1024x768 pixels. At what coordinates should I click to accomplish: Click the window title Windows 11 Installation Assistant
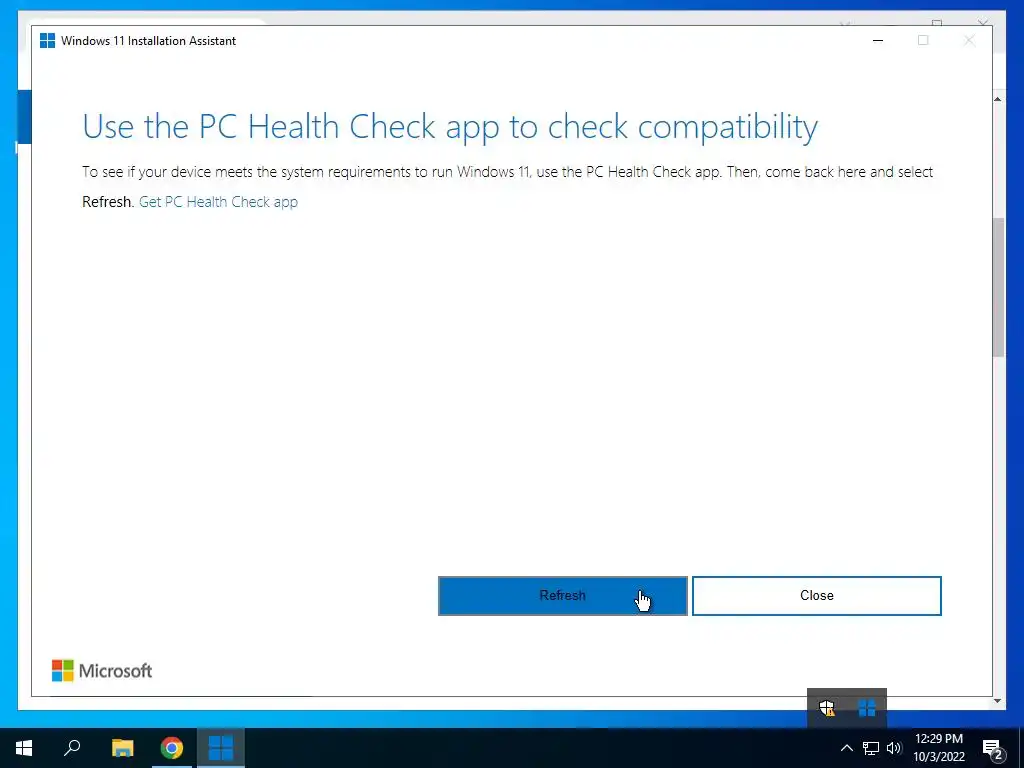coord(148,40)
